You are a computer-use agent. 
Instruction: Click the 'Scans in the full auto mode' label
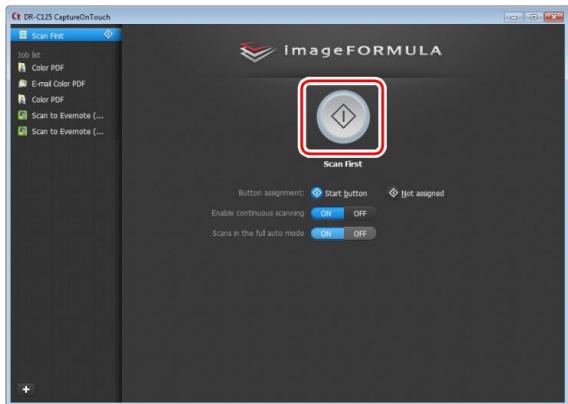pyautogui.click(x=258, y=233)
